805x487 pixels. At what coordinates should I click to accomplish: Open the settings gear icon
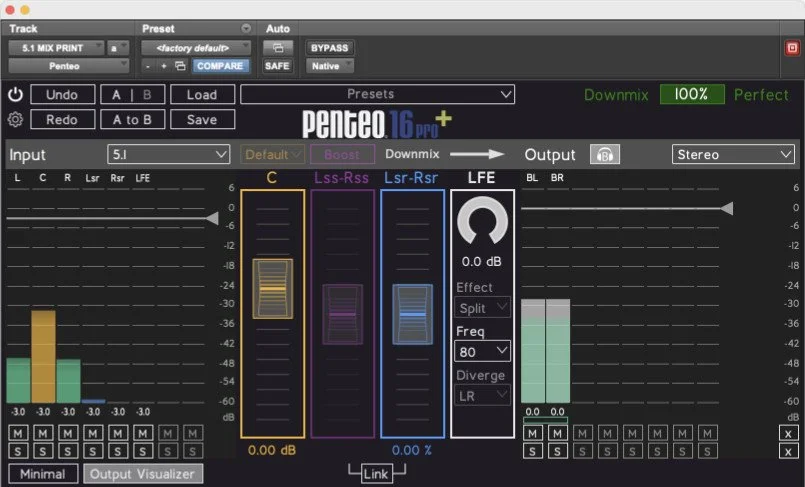pyautogui.click(x=15, y=120)
